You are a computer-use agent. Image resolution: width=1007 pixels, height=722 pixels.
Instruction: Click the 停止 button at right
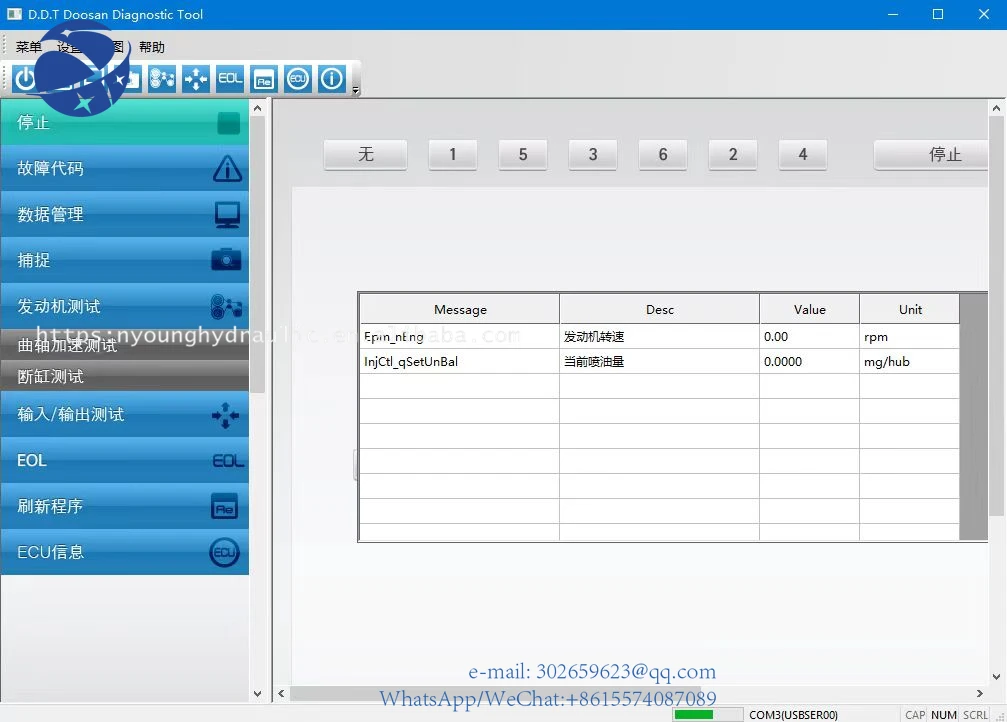[931, 155]
